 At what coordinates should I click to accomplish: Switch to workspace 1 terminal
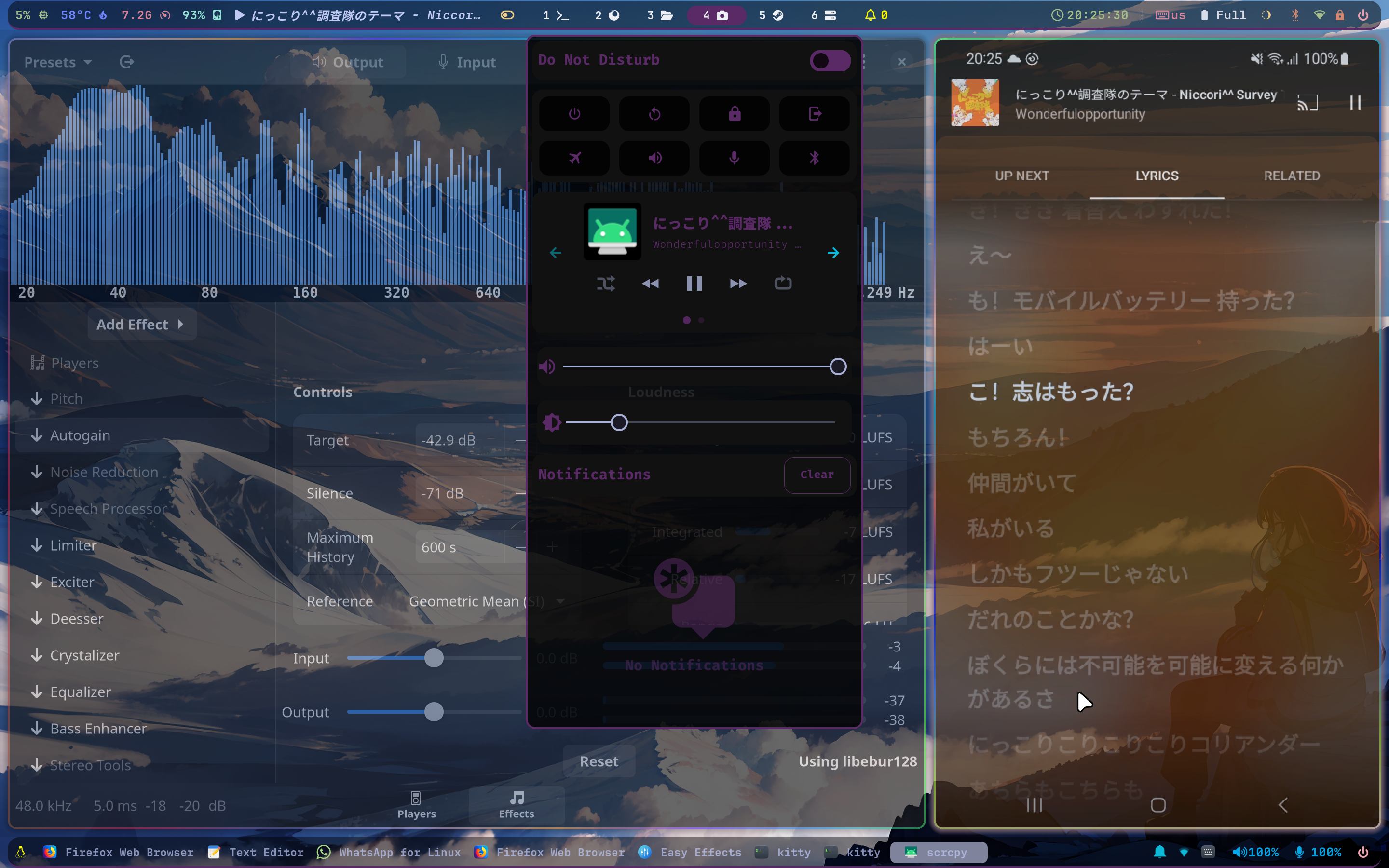click(556, 15)
